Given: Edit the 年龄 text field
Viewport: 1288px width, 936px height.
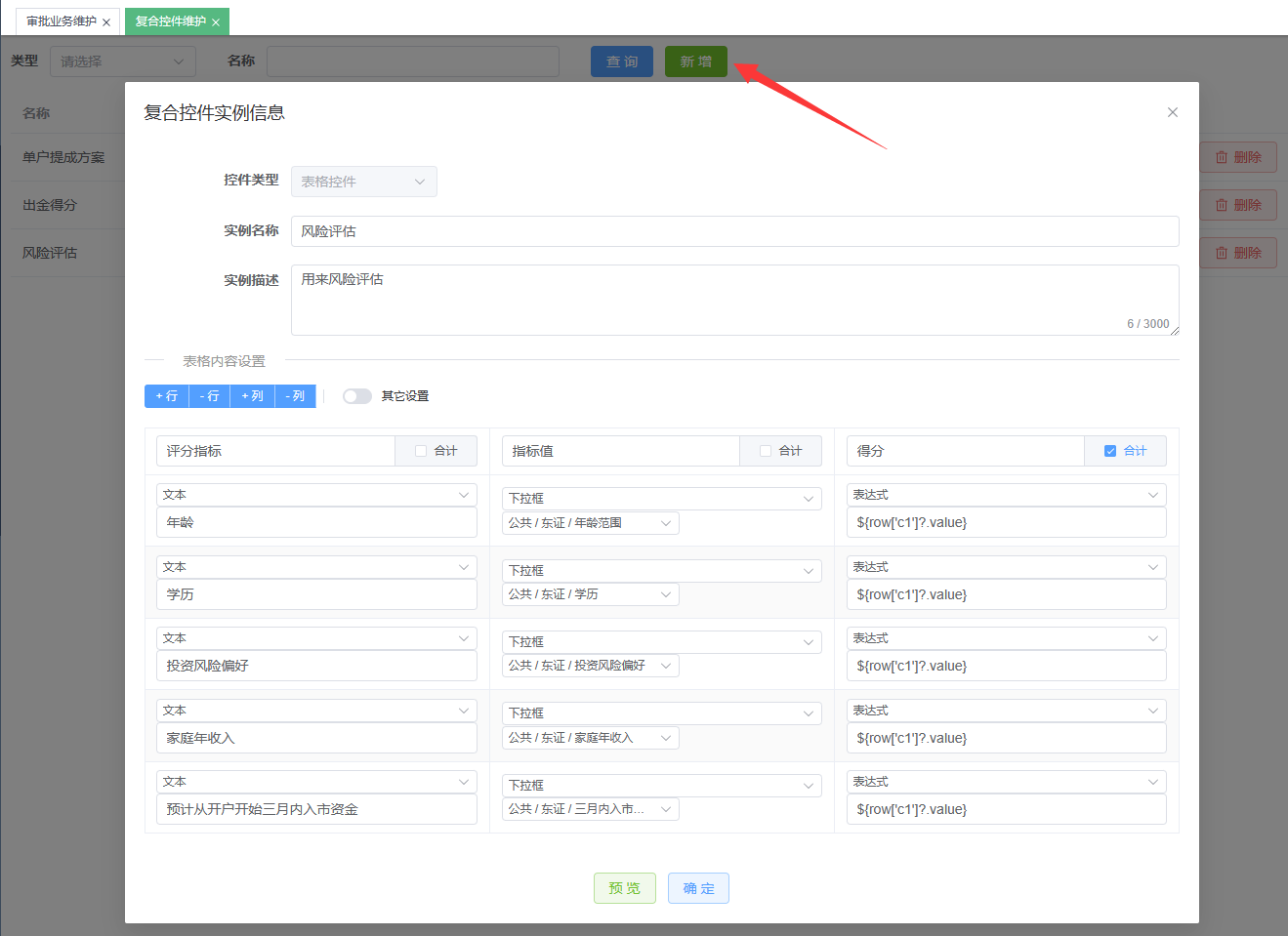Looking at the screenshot, I should tap(316, 522).
